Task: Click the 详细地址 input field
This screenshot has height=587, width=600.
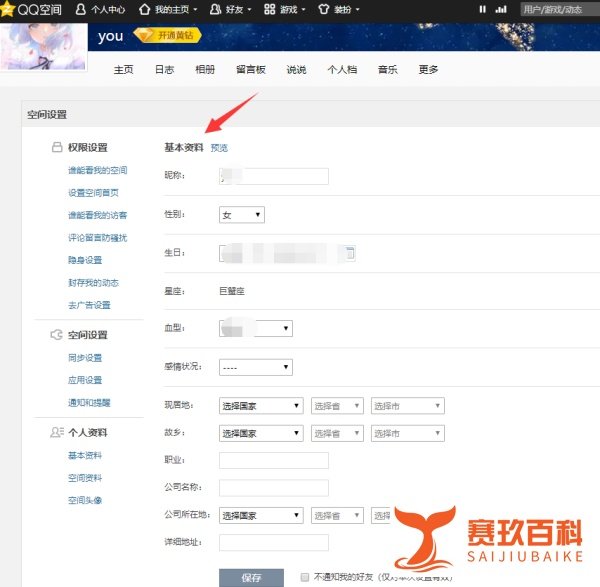Action: point(274,543)
